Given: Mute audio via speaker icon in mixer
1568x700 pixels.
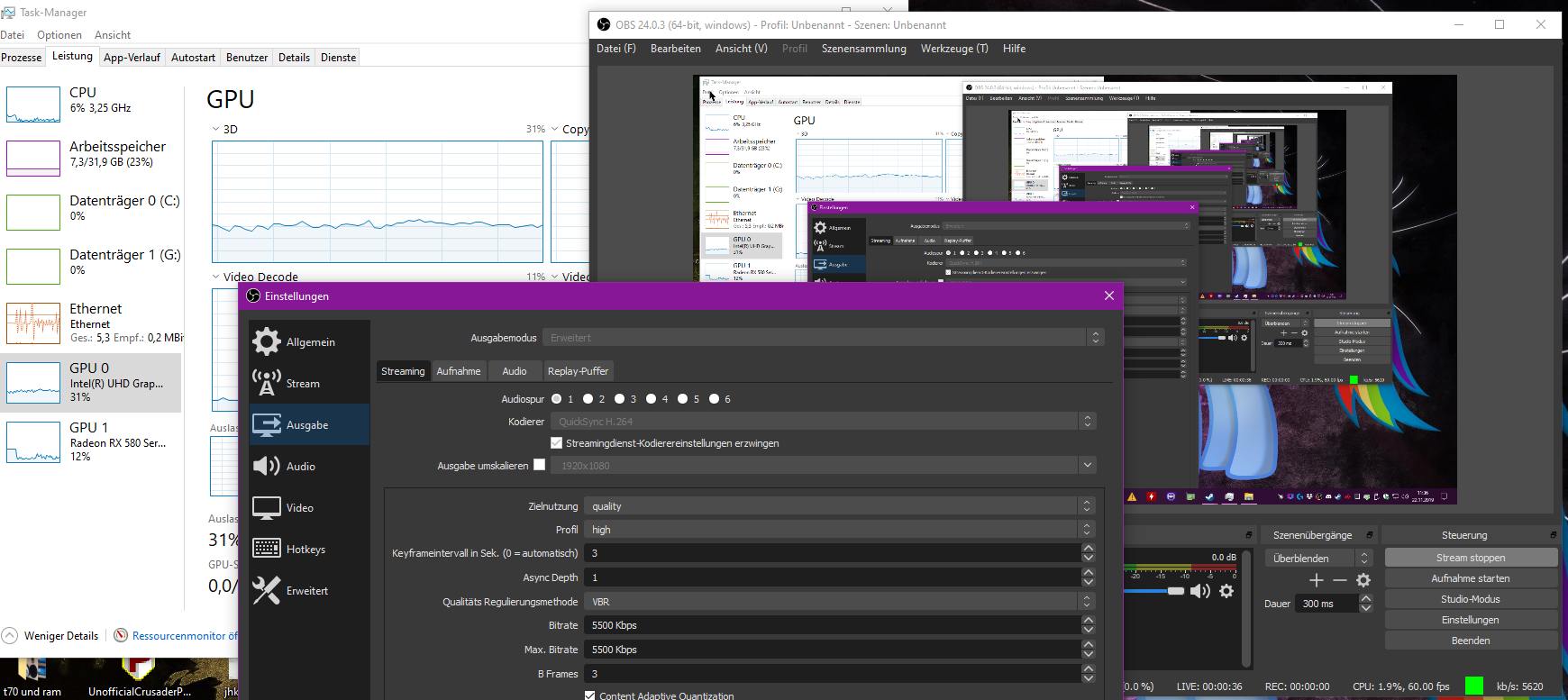Looking at the screenshot, I should [1200, 591].
